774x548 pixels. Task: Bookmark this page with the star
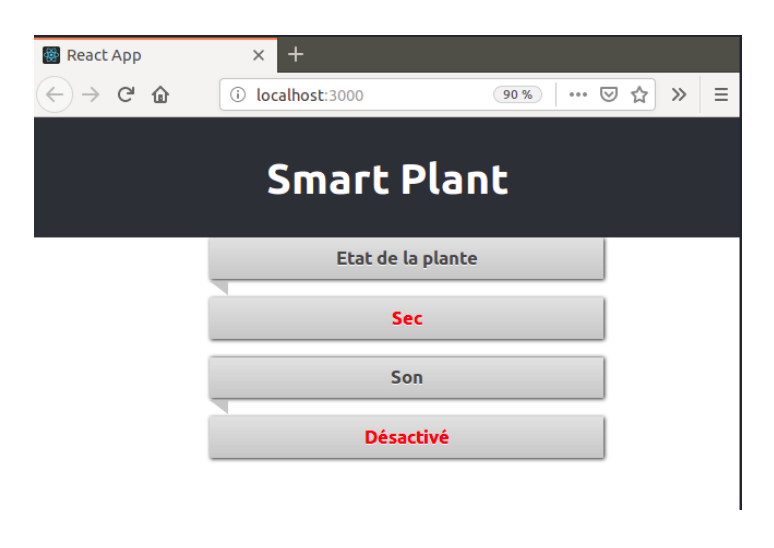click(x=639, y=95)
